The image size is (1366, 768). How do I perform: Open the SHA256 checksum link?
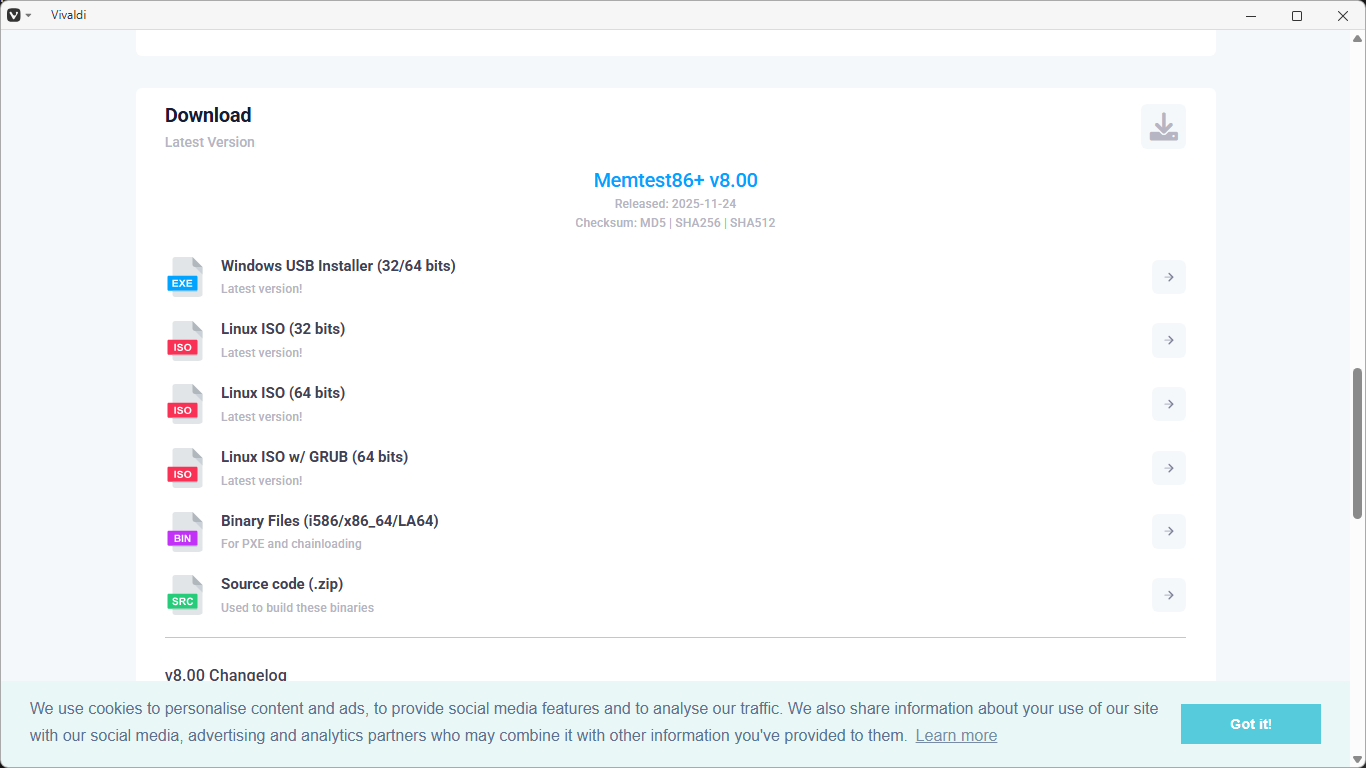click(698, 223)
